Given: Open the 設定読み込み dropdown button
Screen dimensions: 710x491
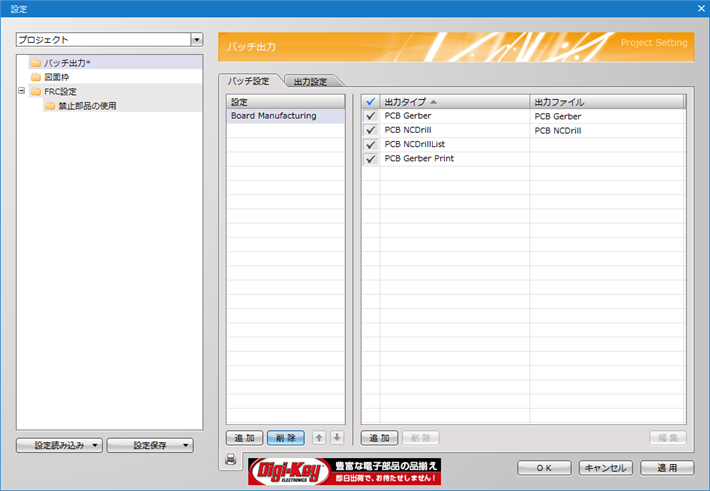Looking at the screenshot, I should tap(59, 446).
